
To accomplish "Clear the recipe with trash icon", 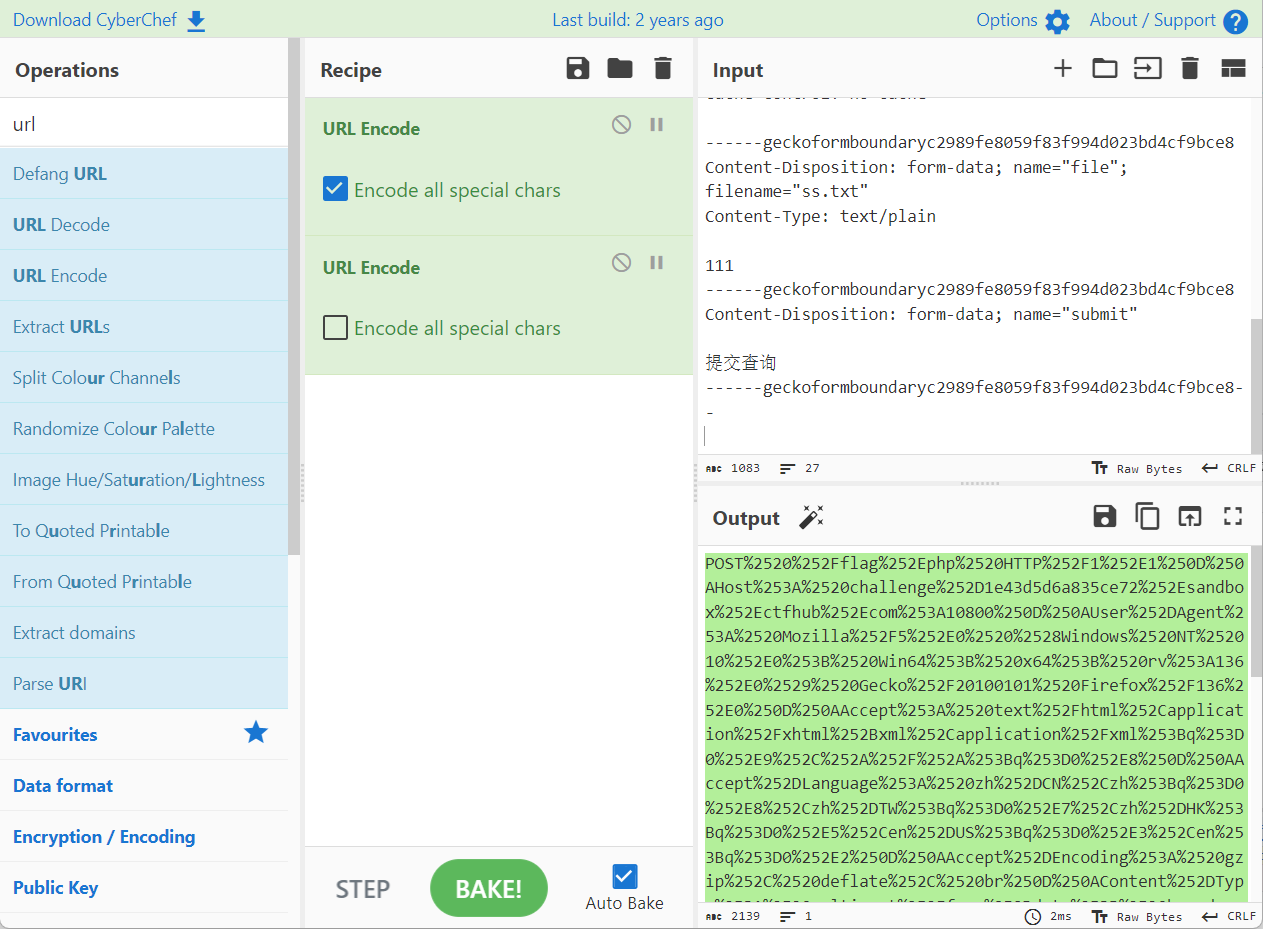I will pos(662,69).
